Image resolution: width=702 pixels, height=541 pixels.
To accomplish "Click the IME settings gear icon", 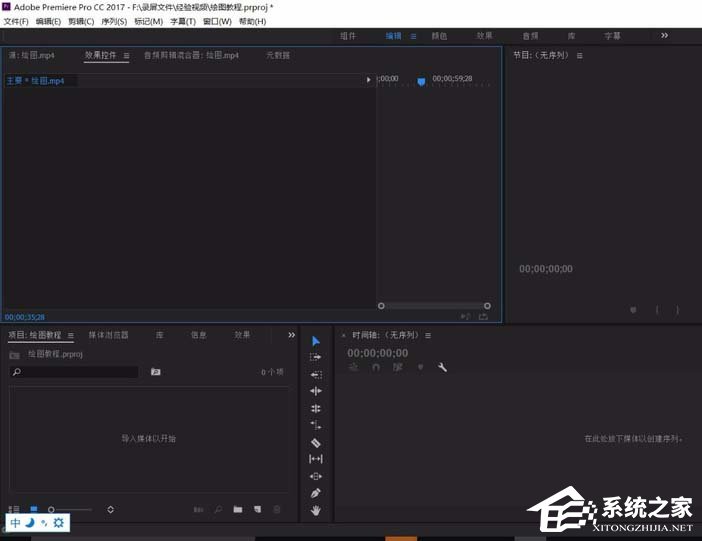I will click(59, 523).
